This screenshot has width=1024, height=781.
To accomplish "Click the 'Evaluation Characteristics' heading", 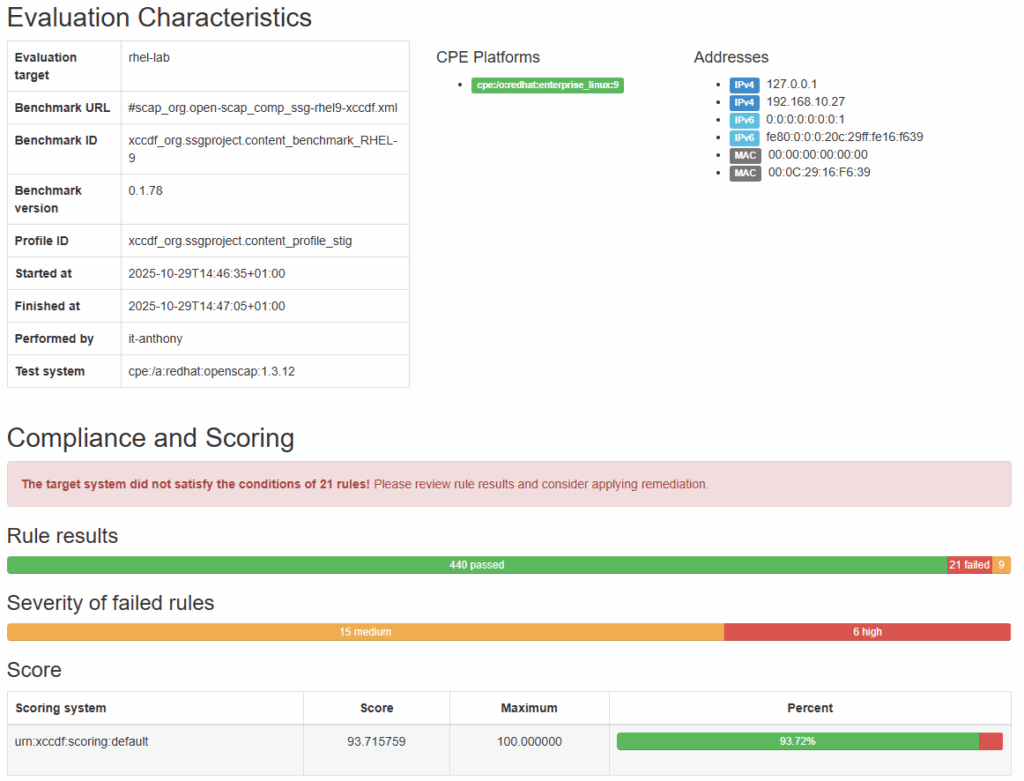I will pos(160,17).
